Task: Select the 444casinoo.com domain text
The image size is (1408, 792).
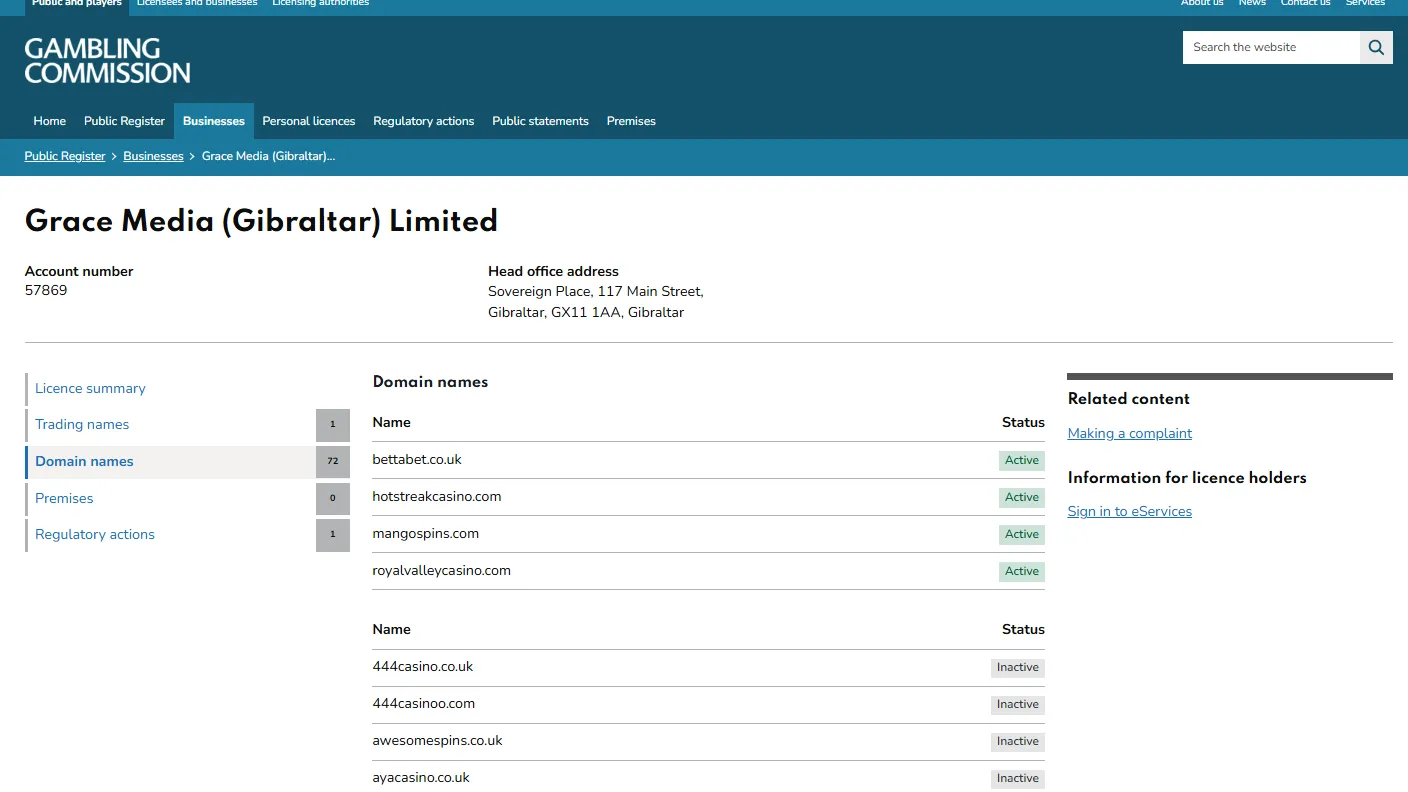Action: [424, 704]
